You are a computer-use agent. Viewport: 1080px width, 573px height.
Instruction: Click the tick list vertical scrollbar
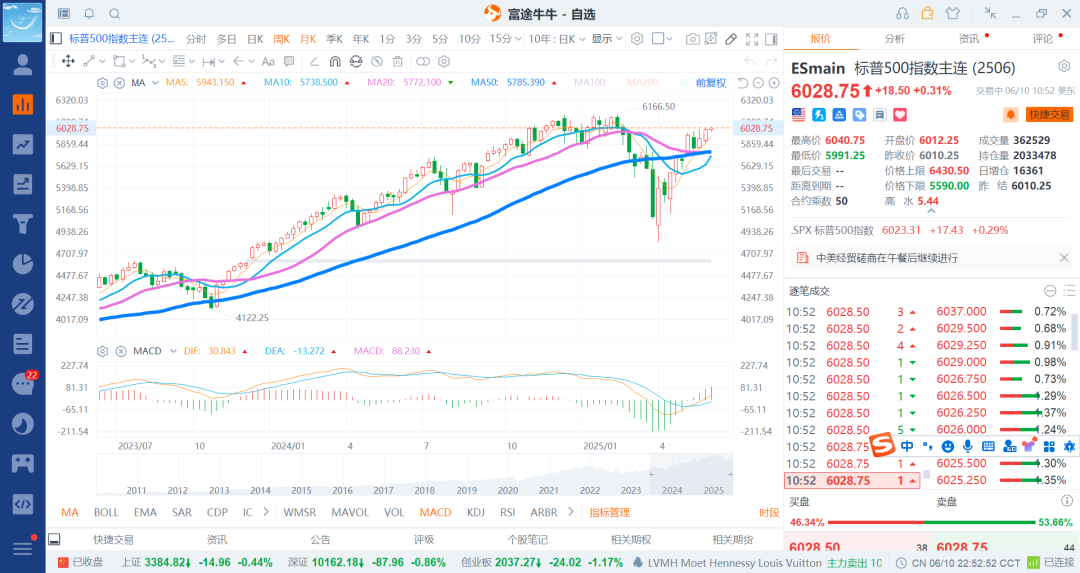[x=1075, y=331]
